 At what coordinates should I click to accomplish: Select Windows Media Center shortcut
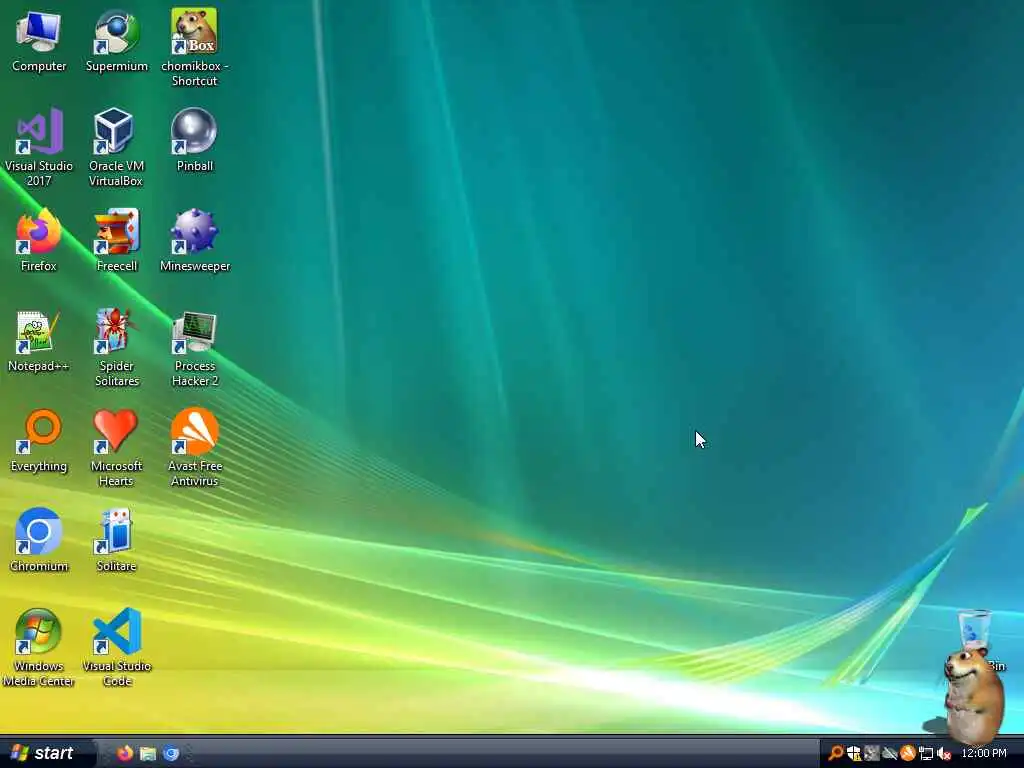pos(39,648)
